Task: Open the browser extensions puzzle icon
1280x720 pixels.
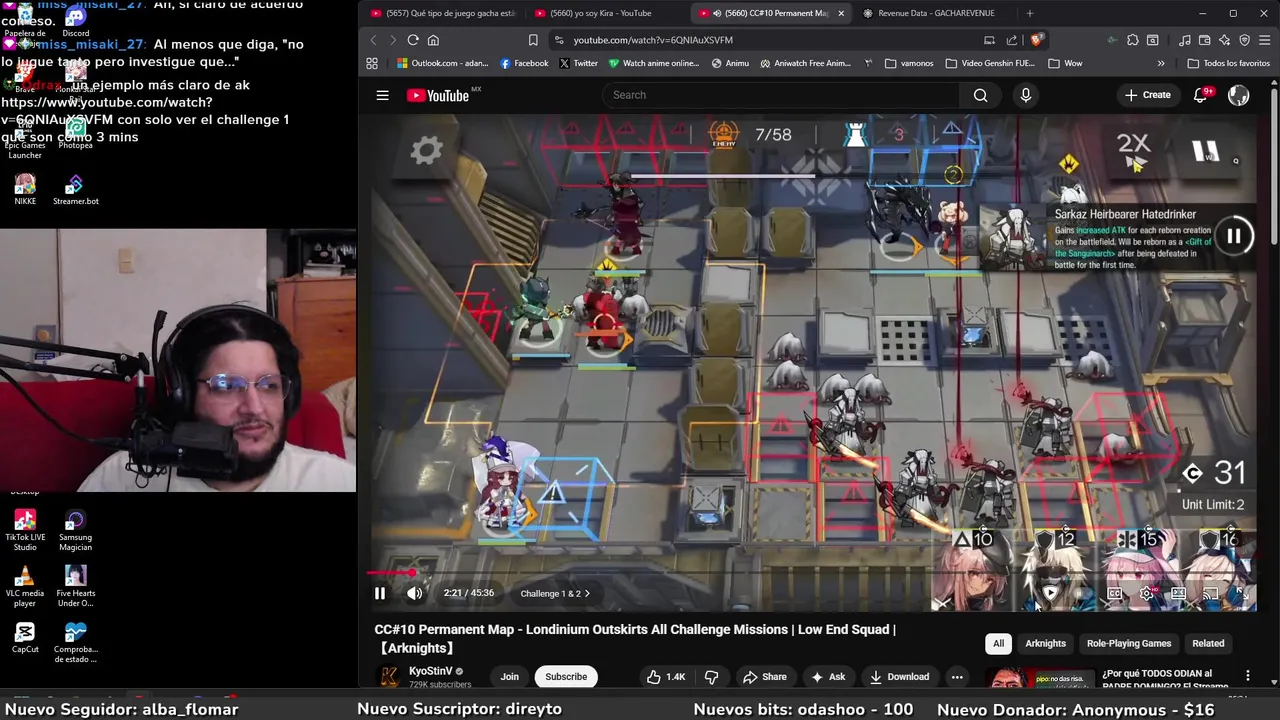Action: pos(1132,40)
